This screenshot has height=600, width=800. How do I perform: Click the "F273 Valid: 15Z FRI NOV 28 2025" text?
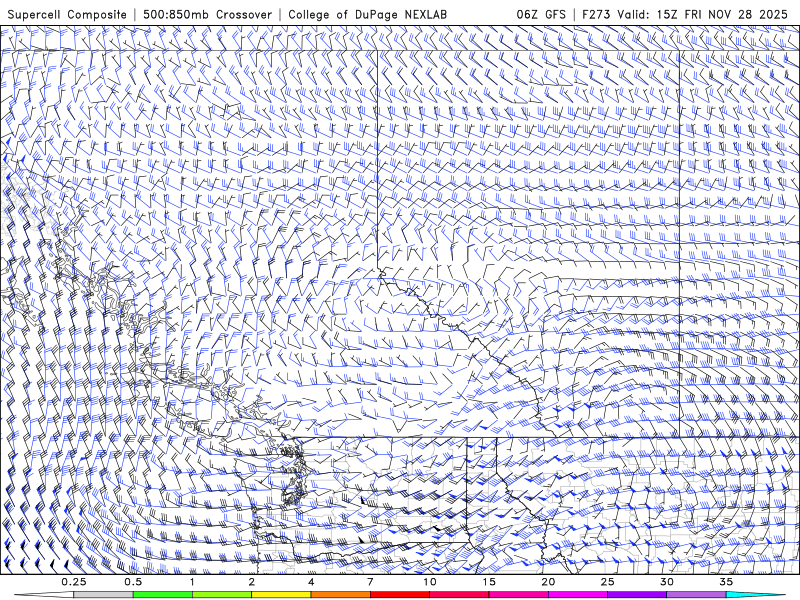click(685, 14)
